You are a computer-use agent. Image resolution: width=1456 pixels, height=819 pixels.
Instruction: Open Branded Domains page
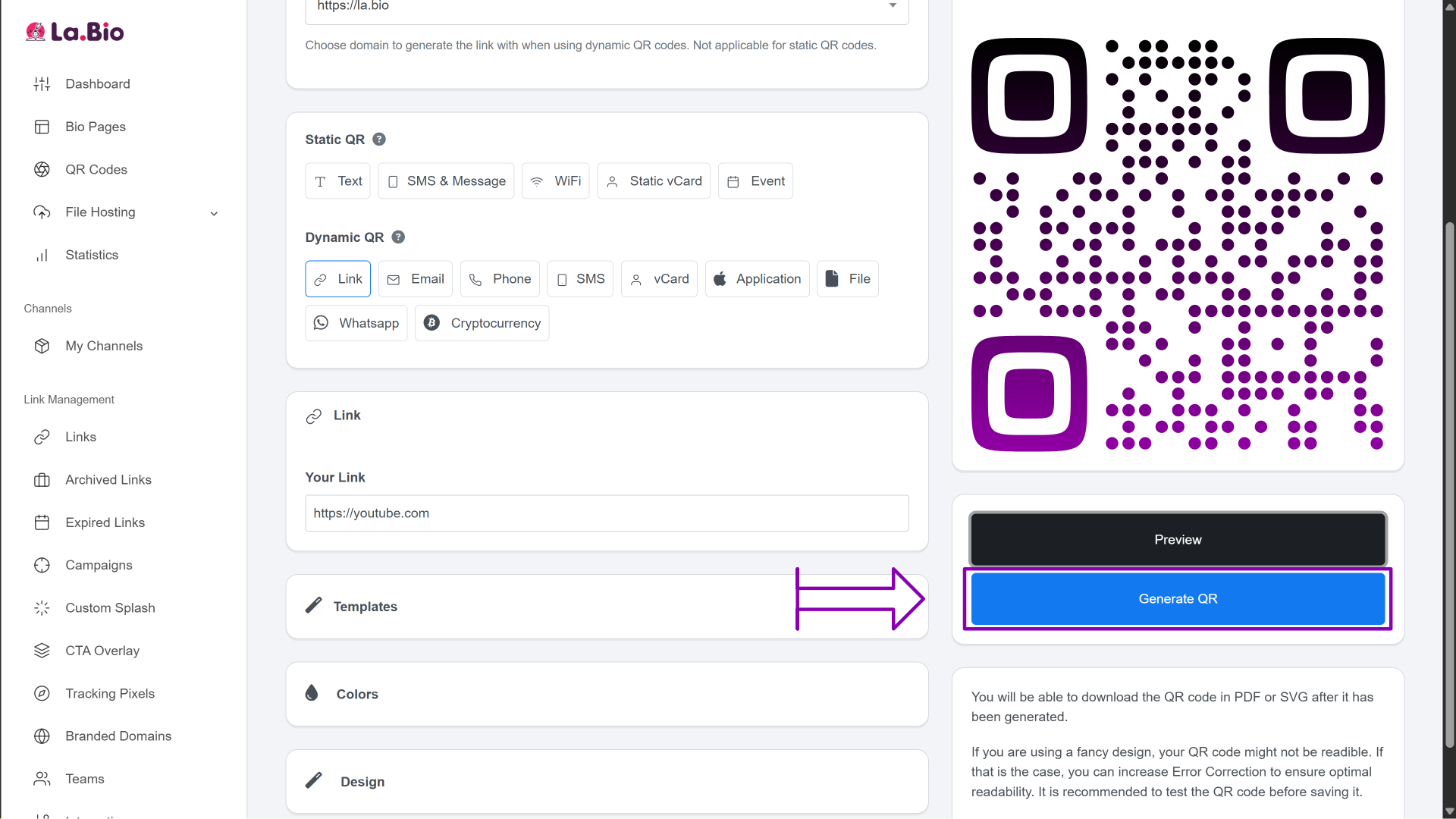[118, 736]
